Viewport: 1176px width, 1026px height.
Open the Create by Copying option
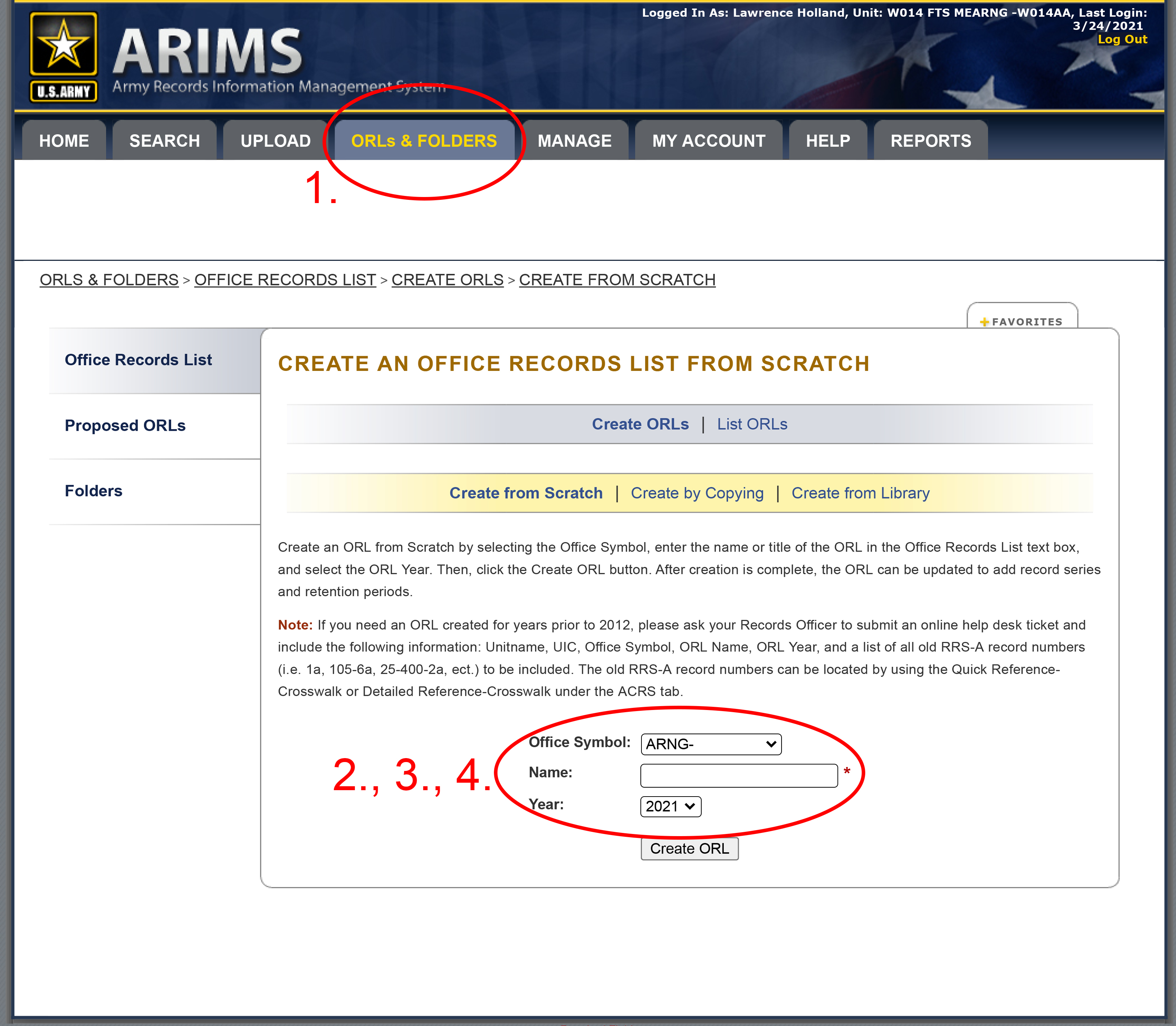point(697,492)
